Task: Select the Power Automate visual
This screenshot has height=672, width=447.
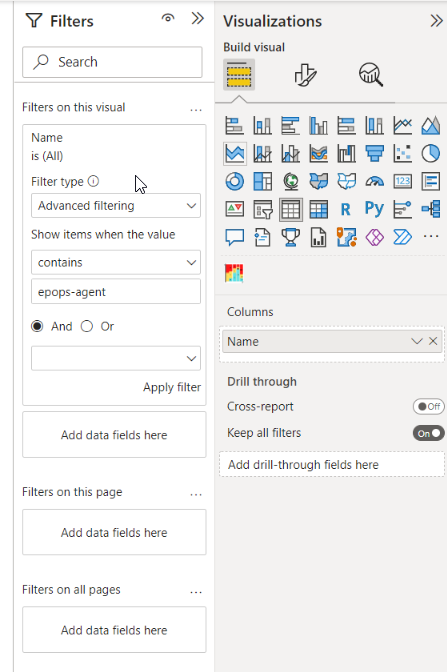Action: [402, 237]
